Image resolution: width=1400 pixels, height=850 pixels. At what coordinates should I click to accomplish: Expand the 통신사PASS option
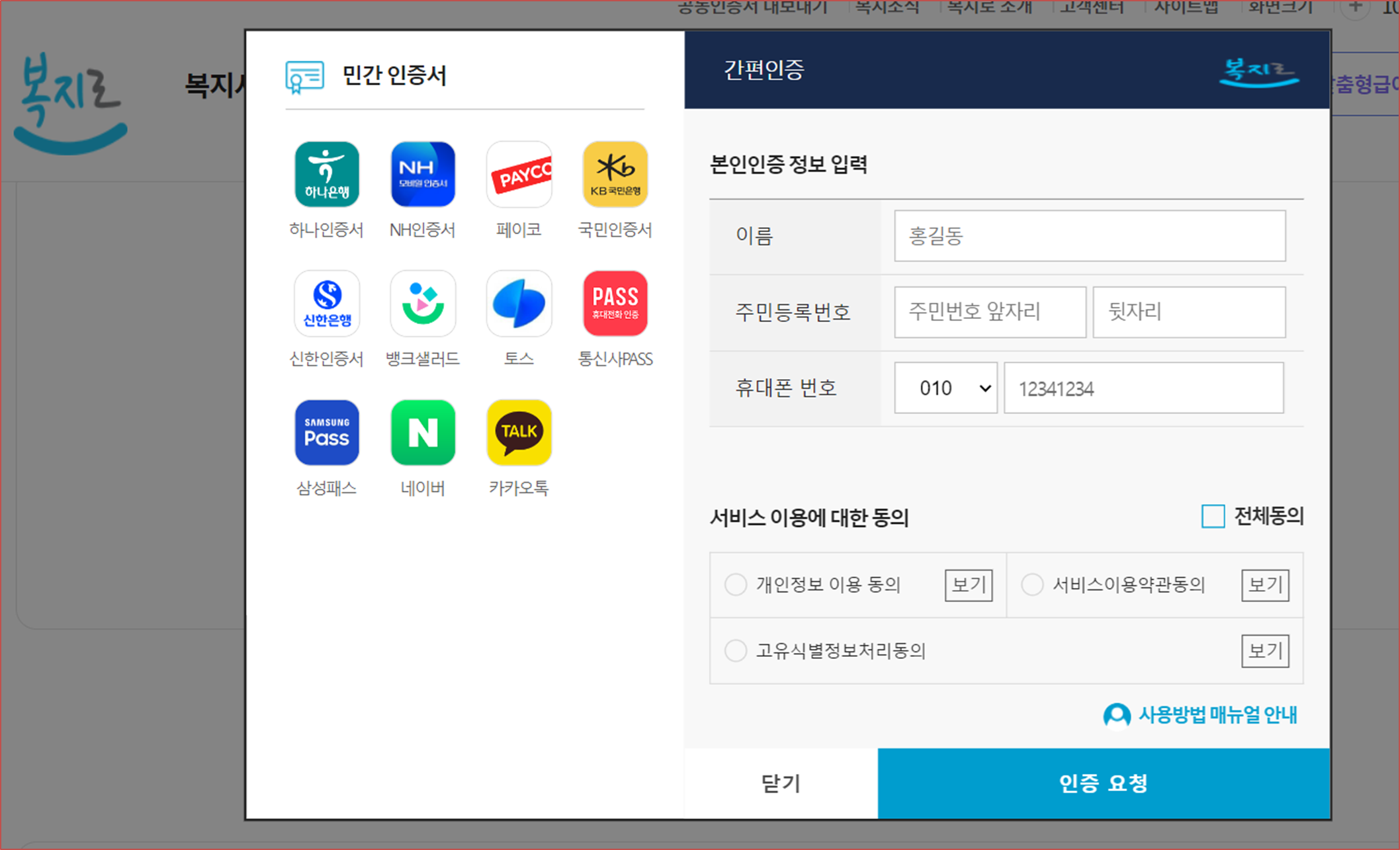[615, 303]
